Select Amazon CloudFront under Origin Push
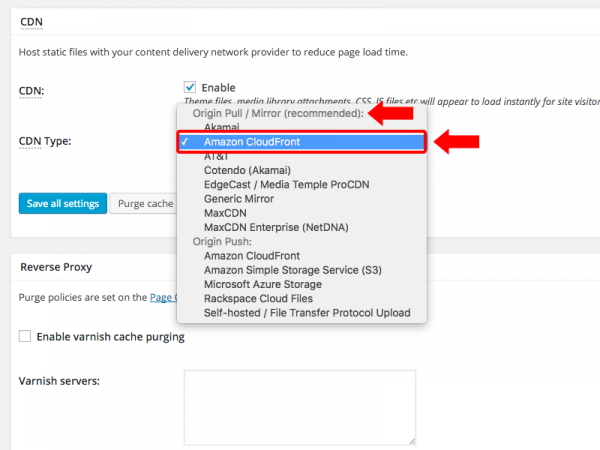This screenshot has height=450, width=600. (x=302, y=256)
